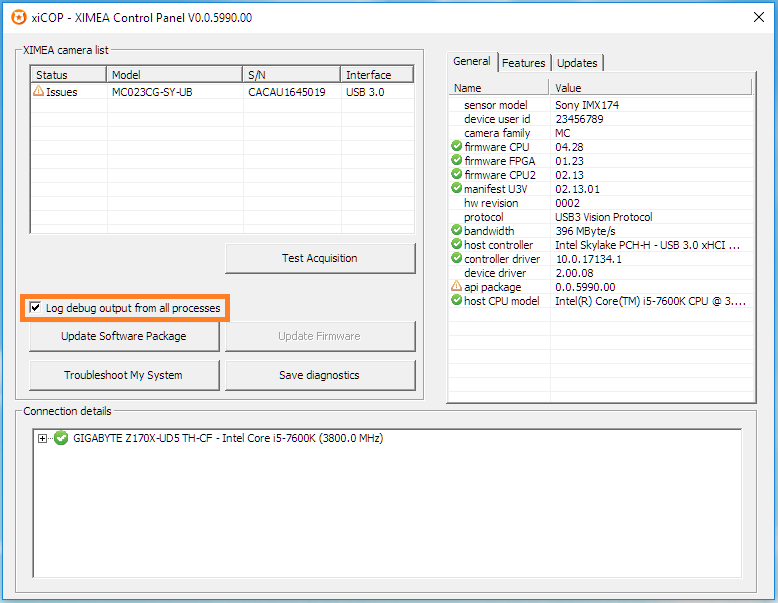Click firmware CPU value 04.28

pos(569,147)
